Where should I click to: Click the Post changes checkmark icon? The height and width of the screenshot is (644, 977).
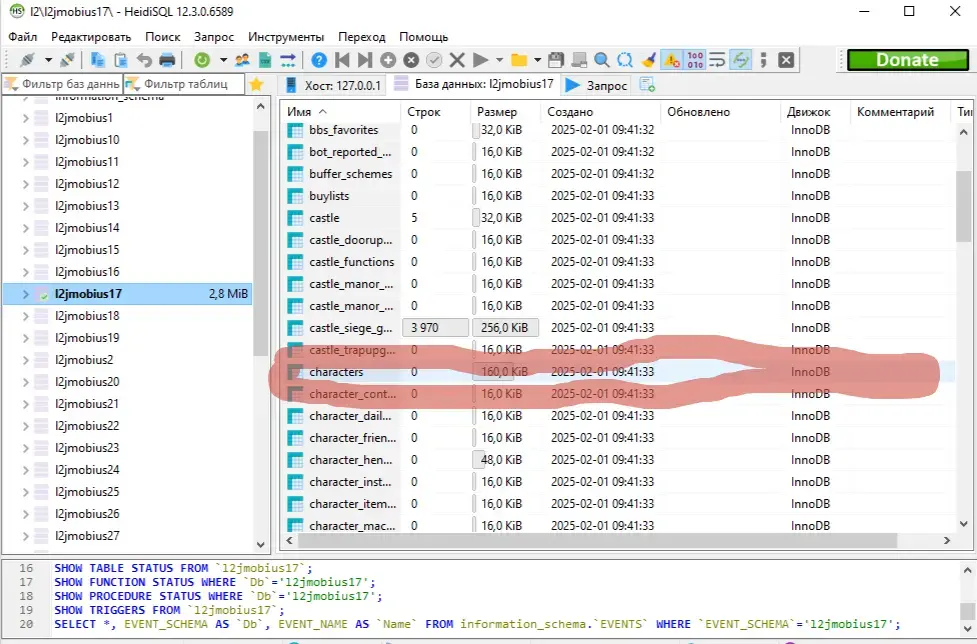click(434, 60)
